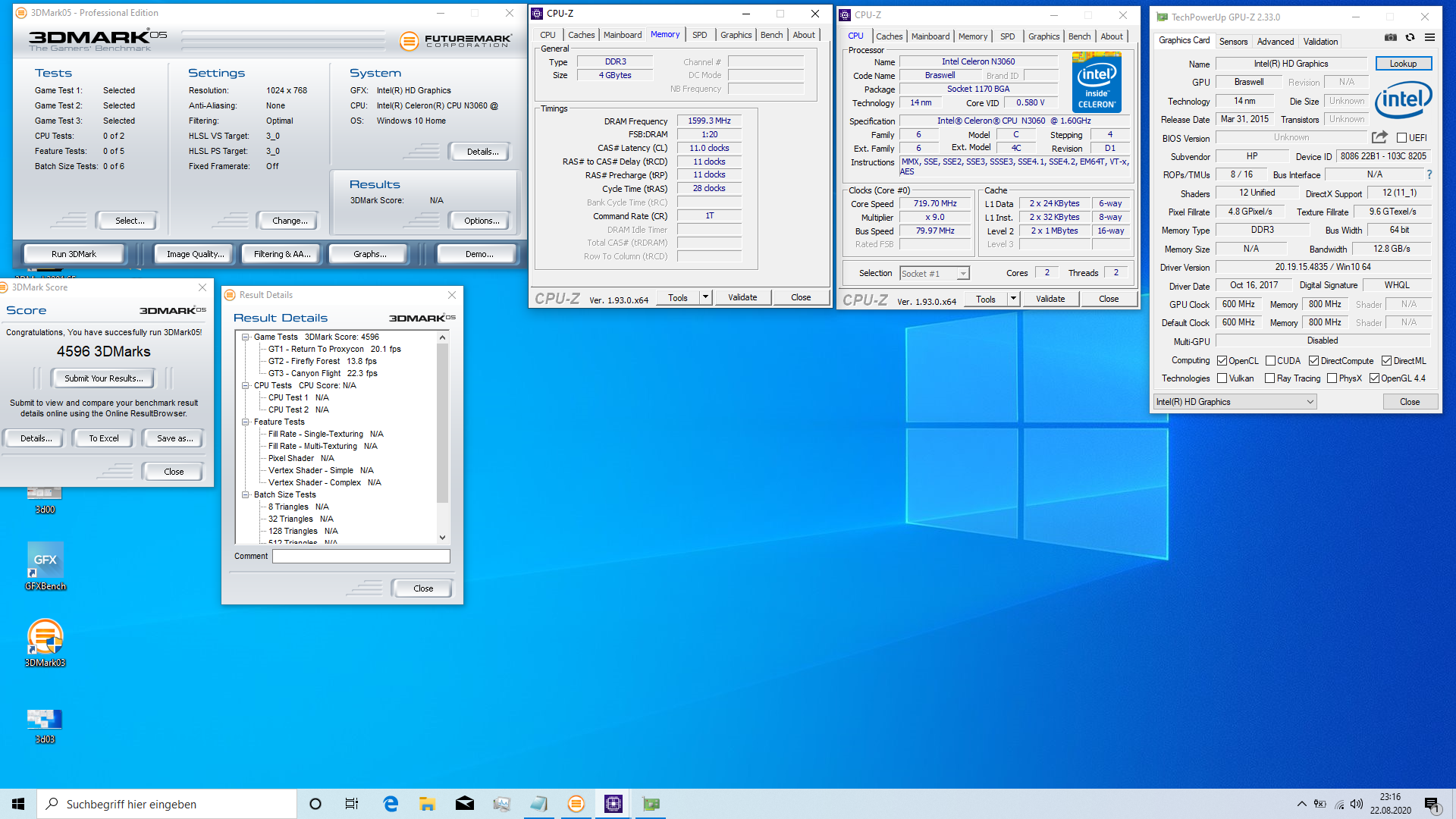
Task: Open Tools dropdown arrow in Memory CPU-Z
Action: 706,297
